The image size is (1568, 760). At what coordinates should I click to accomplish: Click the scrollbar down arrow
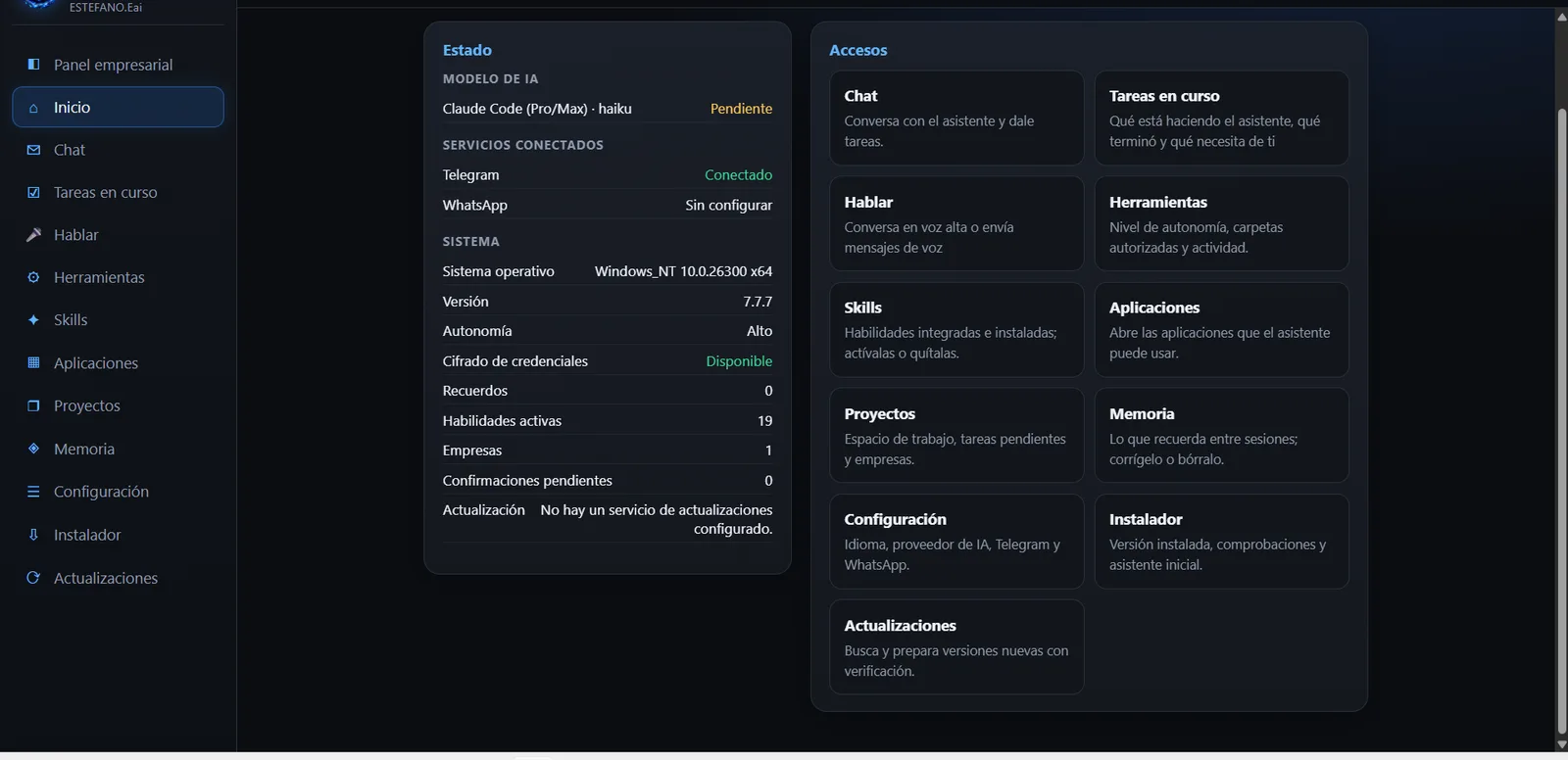(1561, 744)
